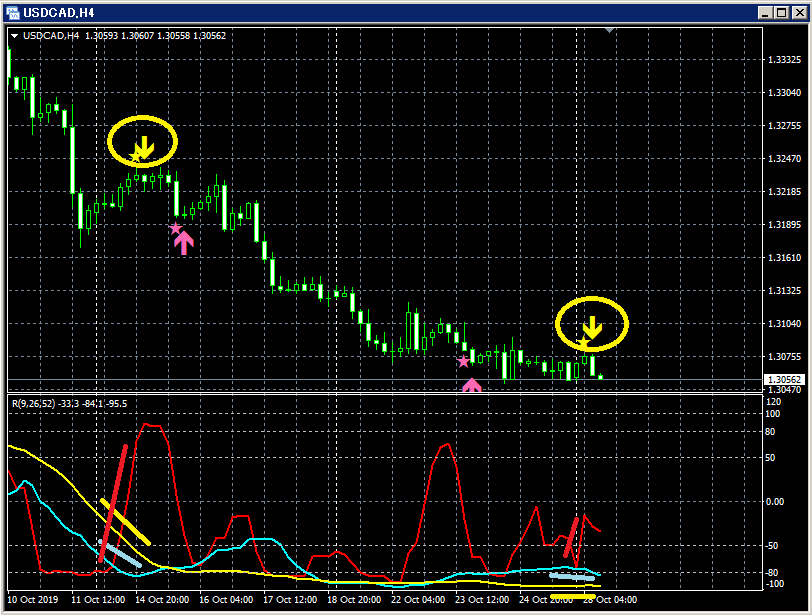Click the 1.31610 price scale label
The image size is (812, 615).
tap(784, 258)
